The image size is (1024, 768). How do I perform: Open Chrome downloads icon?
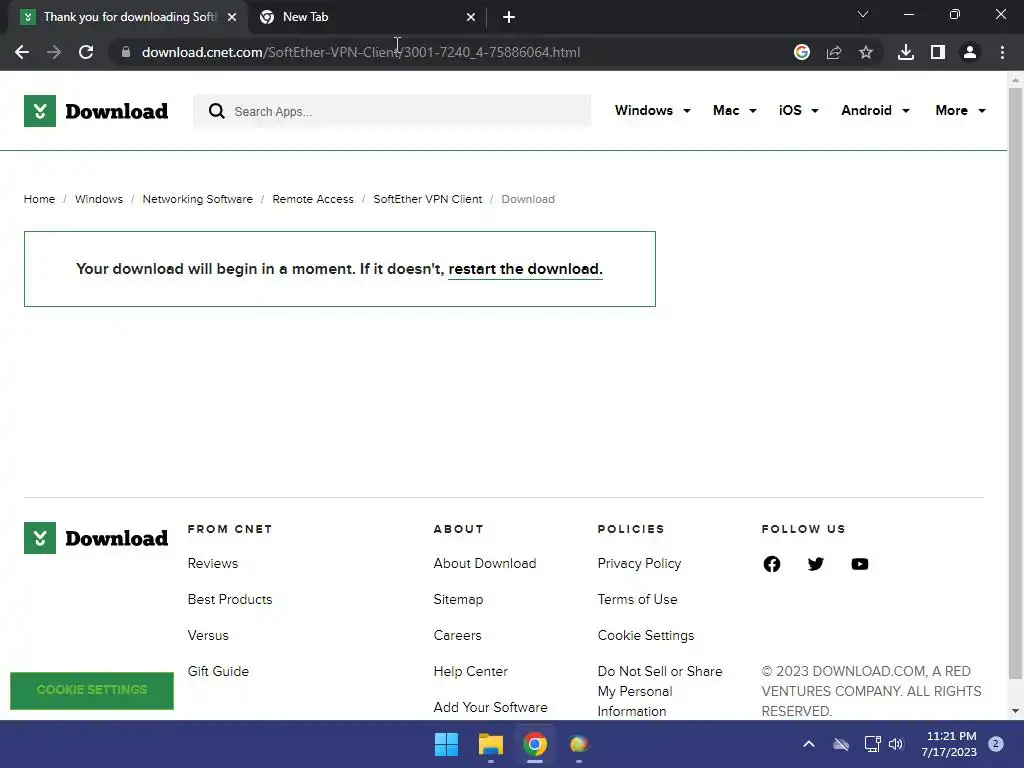point(906,52)
